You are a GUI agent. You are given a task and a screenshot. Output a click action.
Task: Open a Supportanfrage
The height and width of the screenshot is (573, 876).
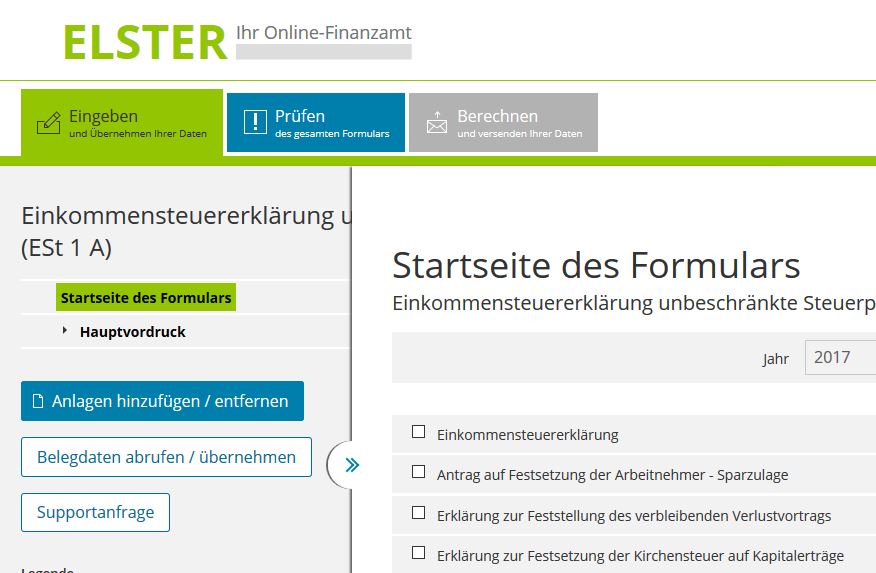95,512
